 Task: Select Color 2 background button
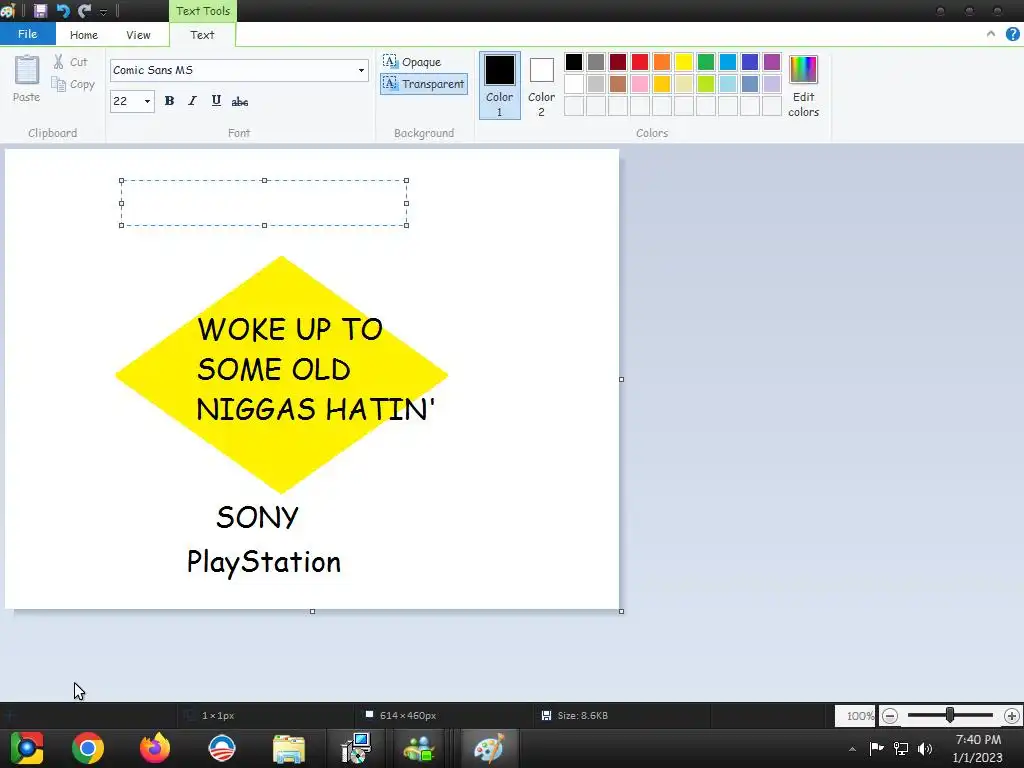coord(541,86)
